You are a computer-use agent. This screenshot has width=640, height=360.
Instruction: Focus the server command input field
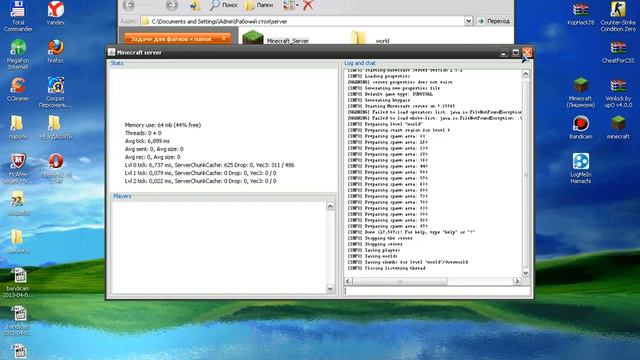pyautogui.click(x=437, y=291)
